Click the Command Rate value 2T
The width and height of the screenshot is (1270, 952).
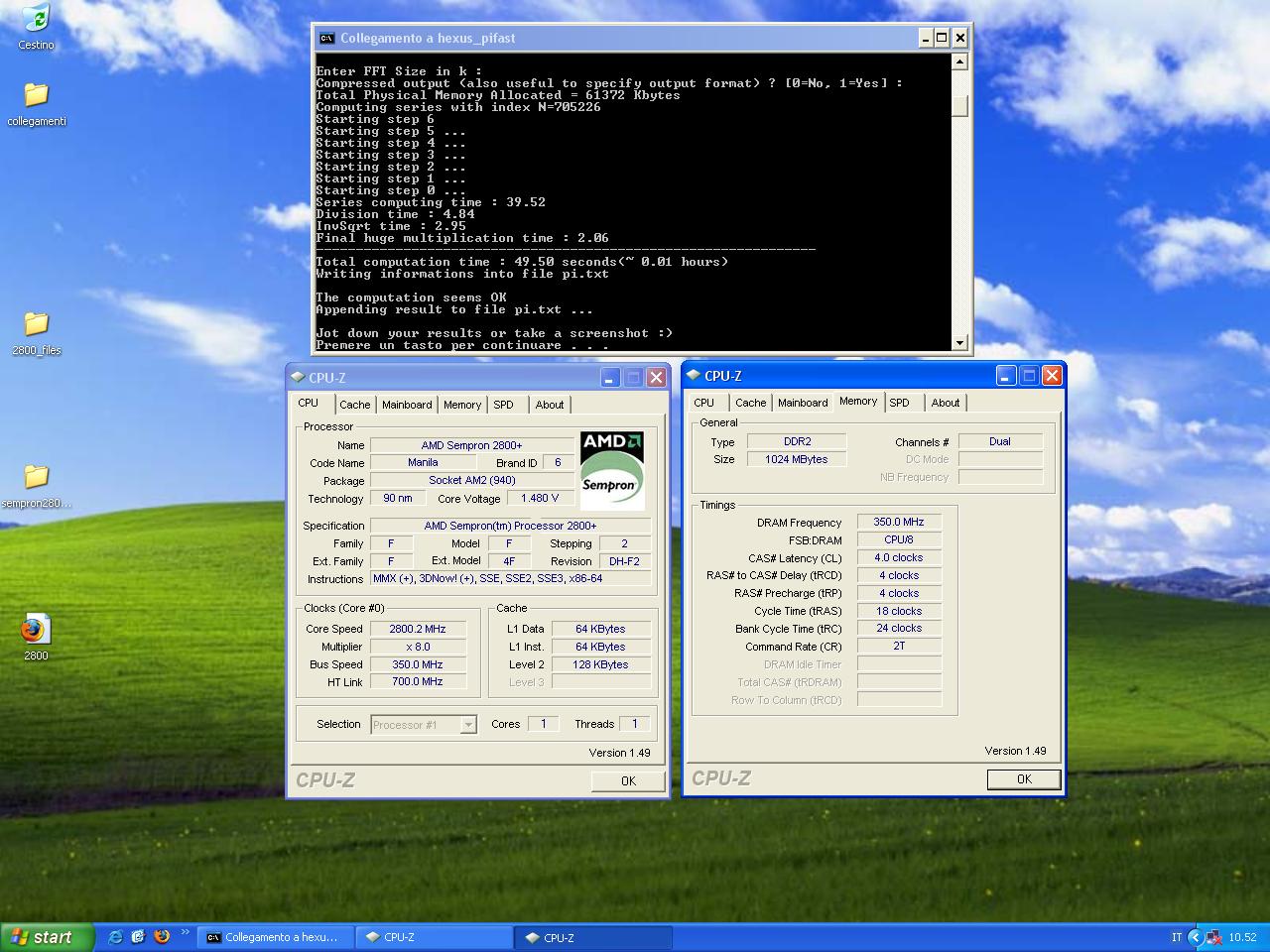click(898, 646)
